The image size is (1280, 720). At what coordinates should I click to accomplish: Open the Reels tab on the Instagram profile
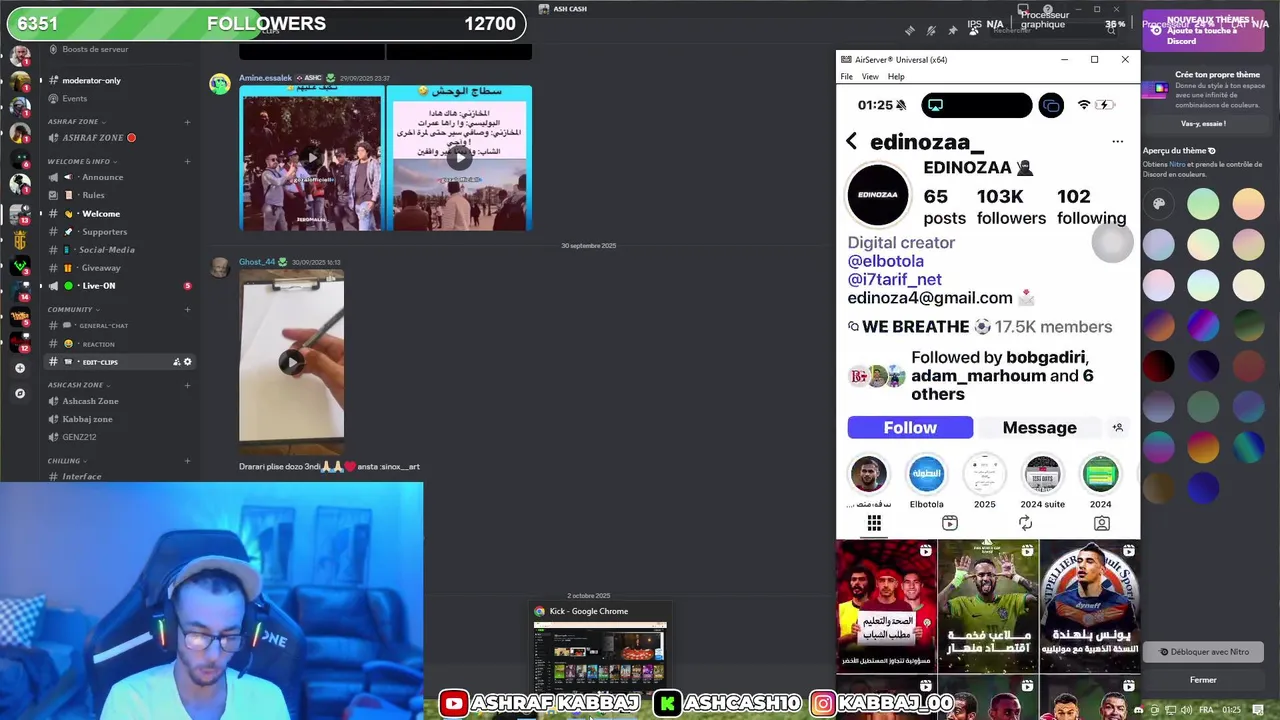950,523
